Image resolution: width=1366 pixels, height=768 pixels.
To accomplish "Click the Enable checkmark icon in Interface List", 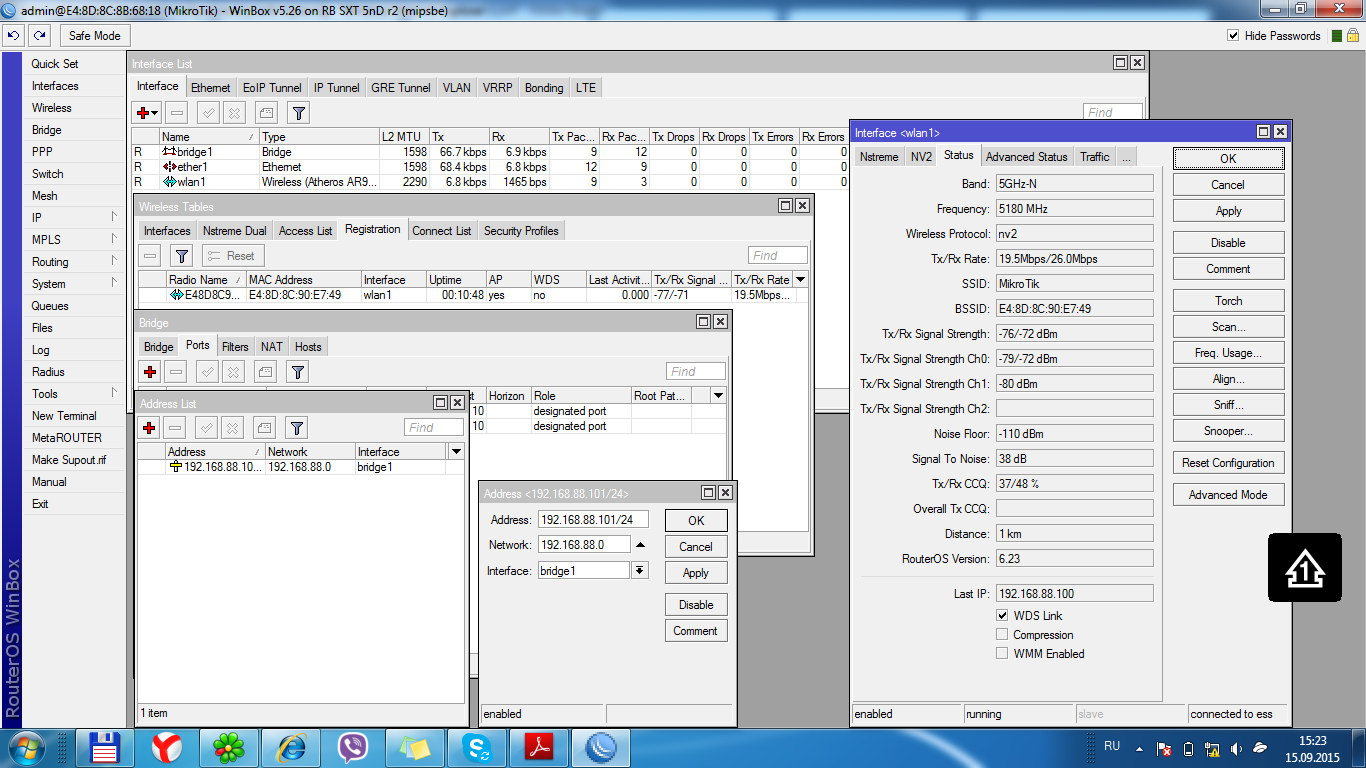I will click(208, 113).
